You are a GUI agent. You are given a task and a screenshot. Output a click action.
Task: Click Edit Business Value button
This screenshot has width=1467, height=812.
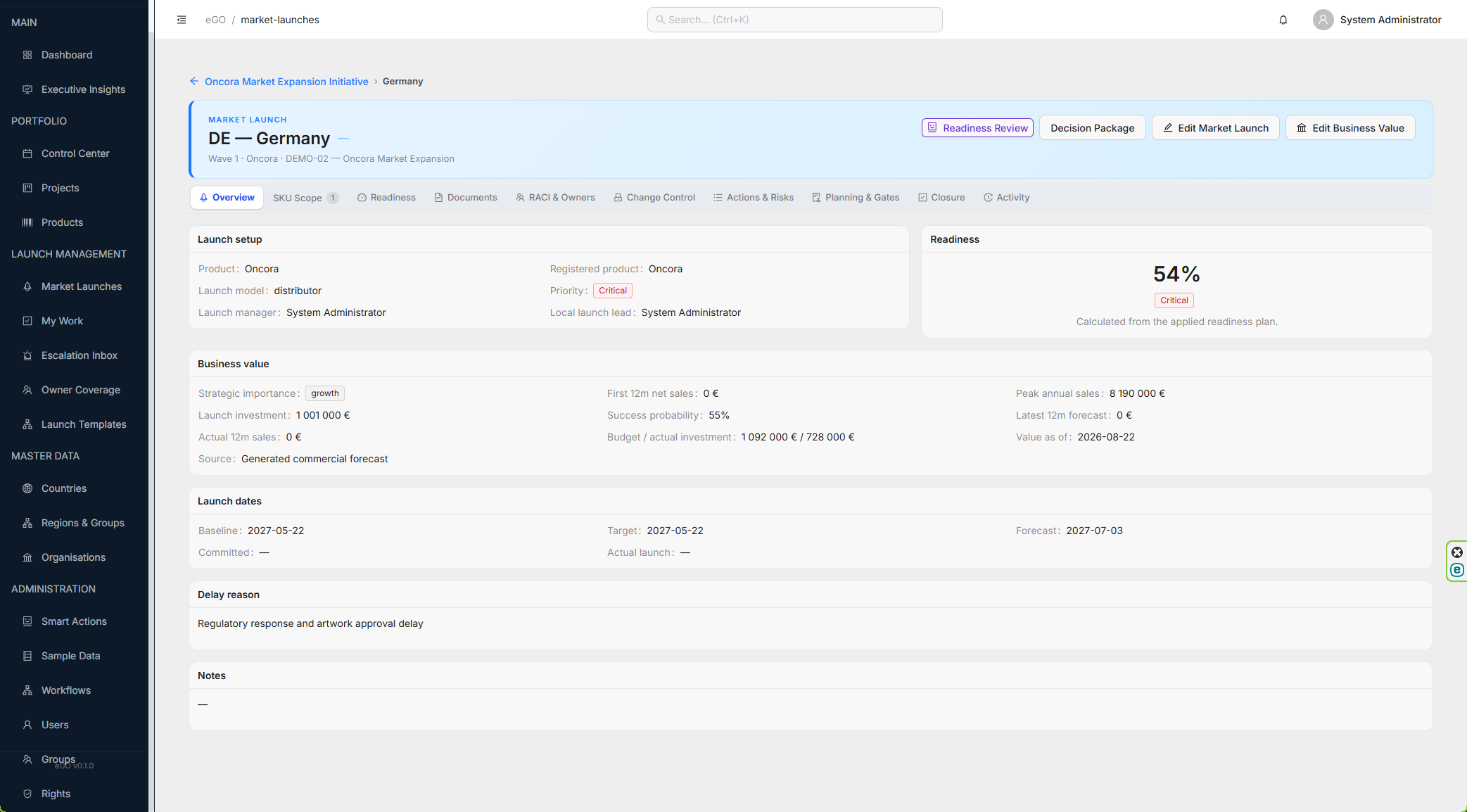(1350, 128)
